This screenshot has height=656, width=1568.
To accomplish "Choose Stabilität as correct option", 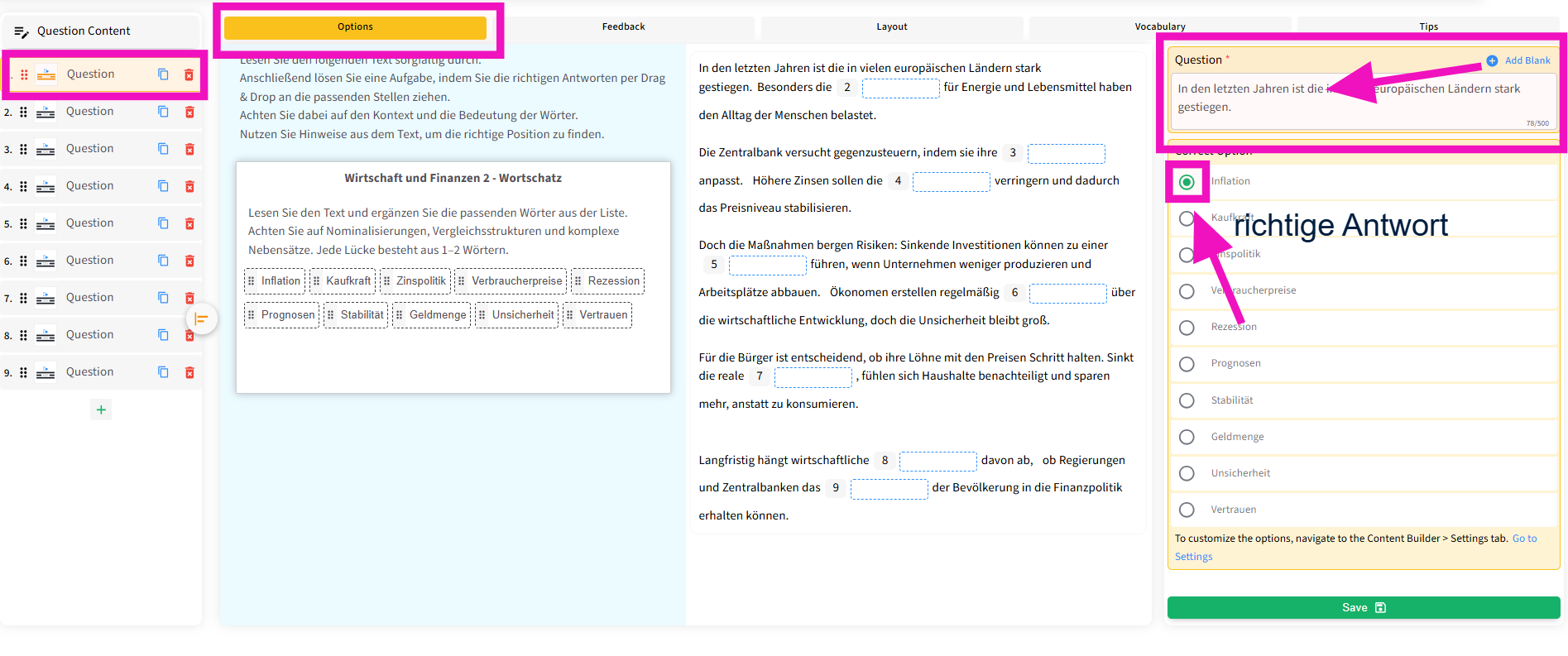I will (1187, 400).
